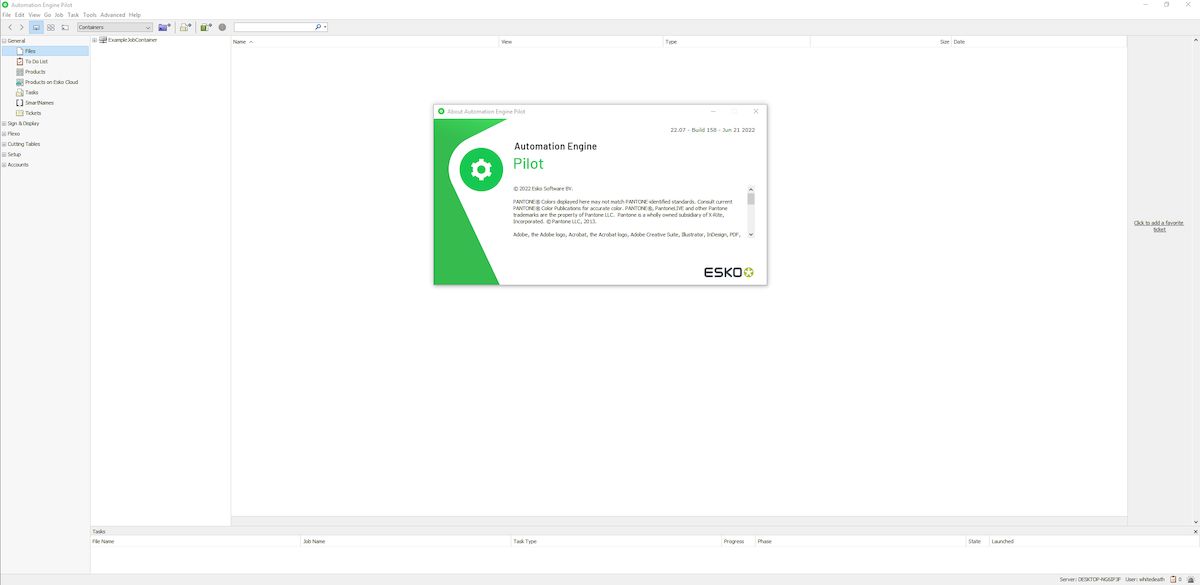The image size is (1200, 585).
Task: Sort files by the Date column
Action: coord(1038,42)
